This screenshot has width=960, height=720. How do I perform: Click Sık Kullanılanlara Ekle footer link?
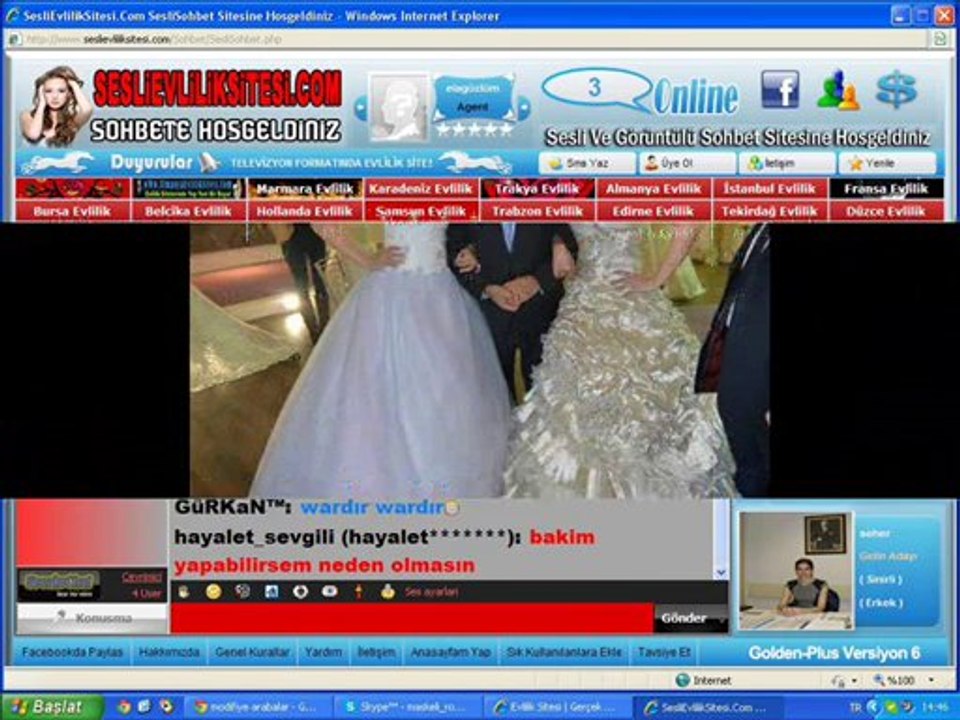[x=564, y=653]
